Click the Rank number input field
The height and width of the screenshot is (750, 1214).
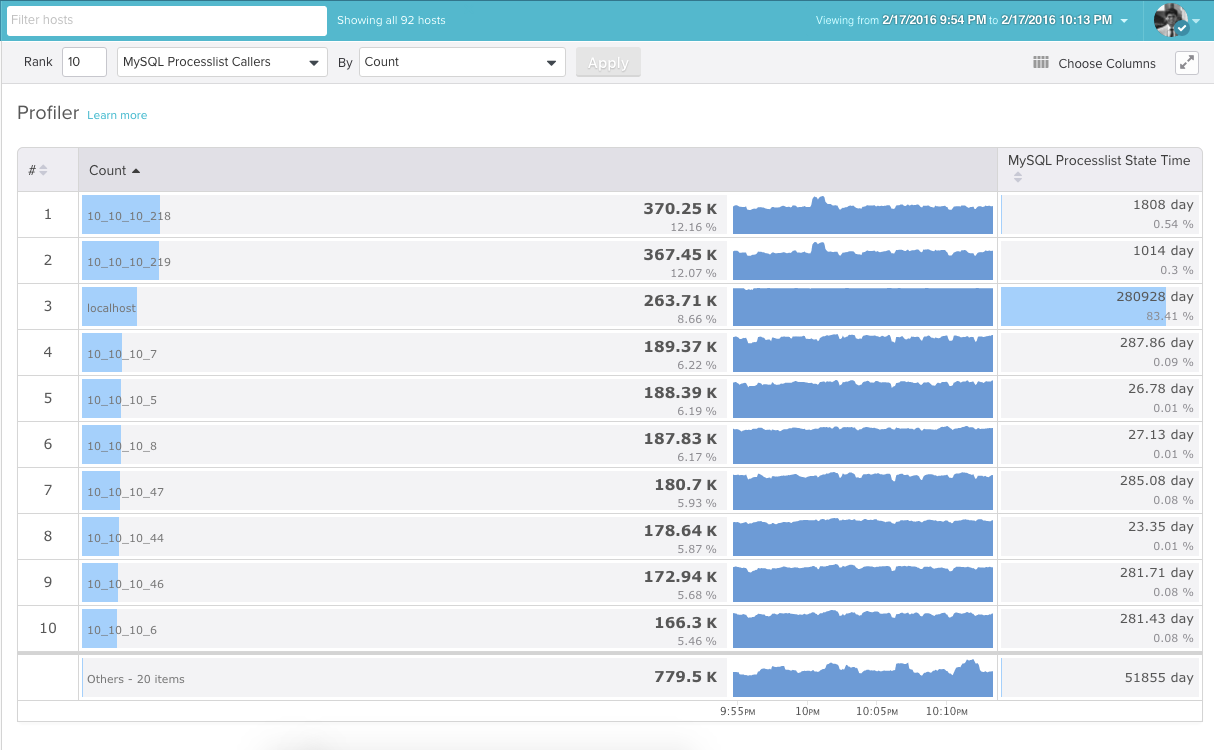[x=84, y=62]
